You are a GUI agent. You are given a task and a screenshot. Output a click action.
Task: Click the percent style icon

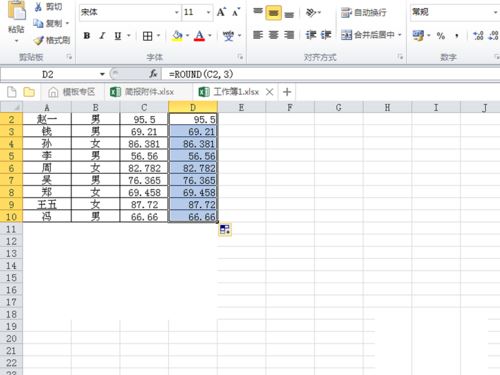pyautogui.click(x=441, y=36)
